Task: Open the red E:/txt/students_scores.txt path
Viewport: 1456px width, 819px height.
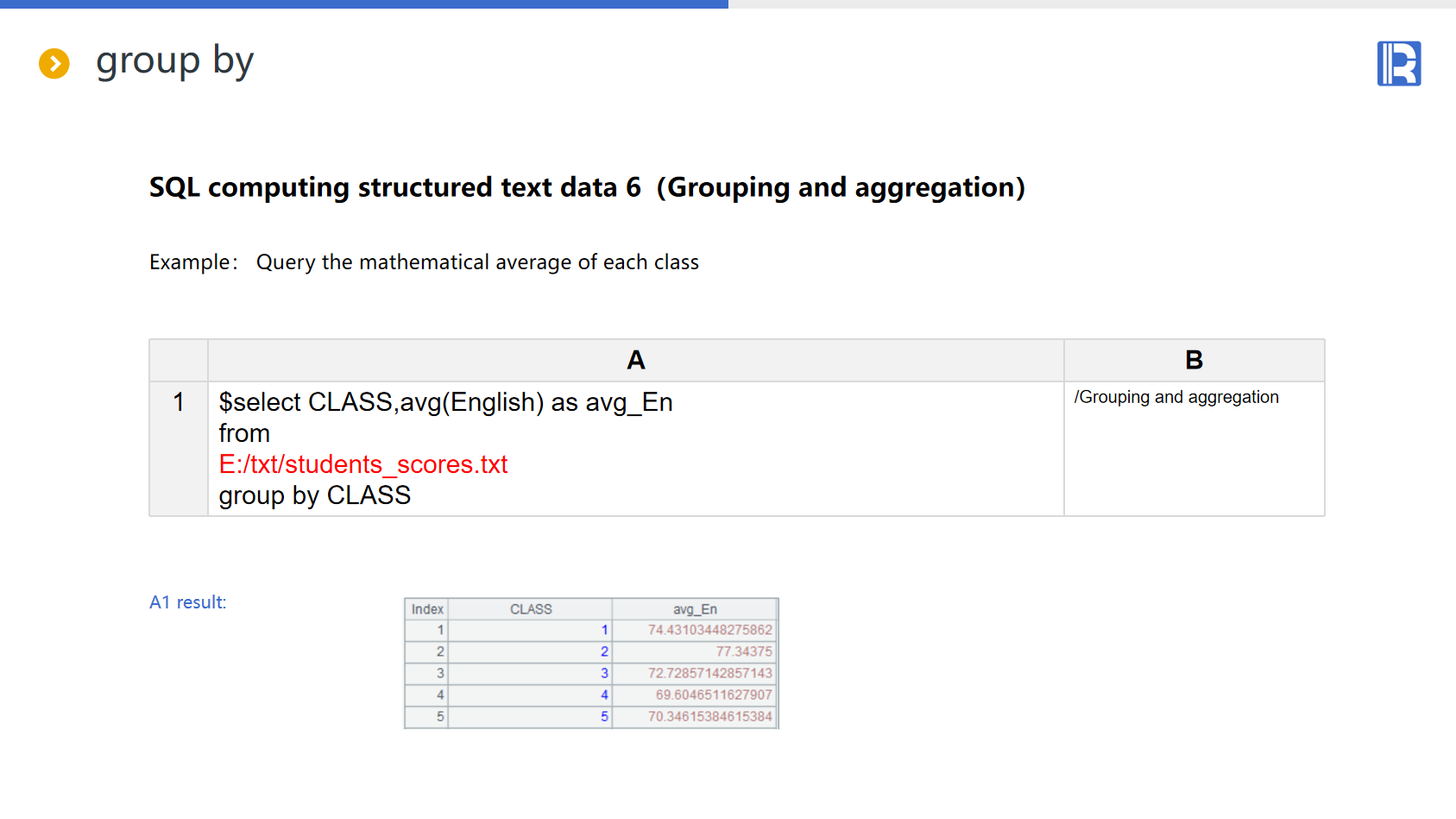Action: coord(363,464)
